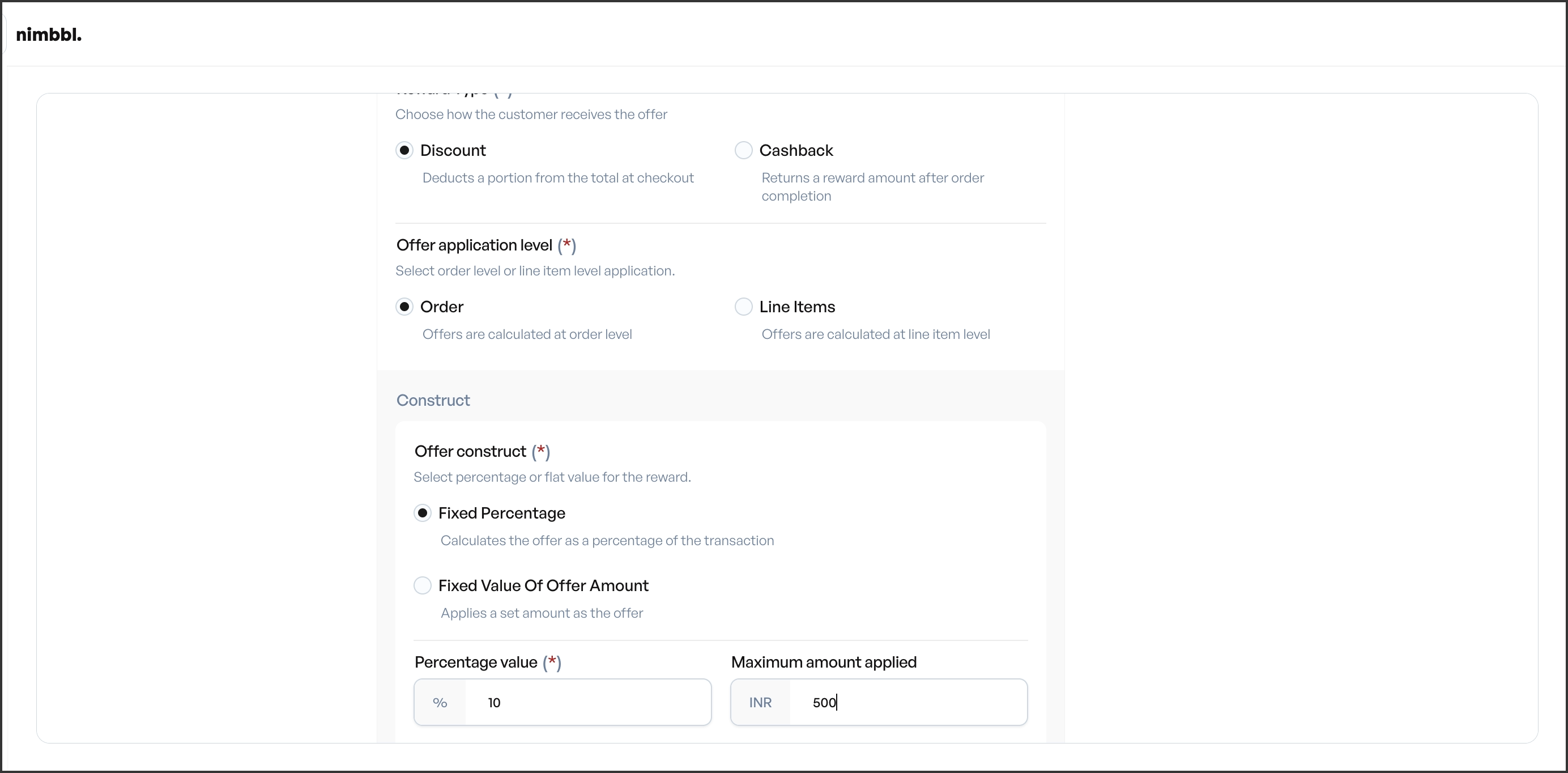
Task: Select the Cashback reward type
Action: pos(743,150)
